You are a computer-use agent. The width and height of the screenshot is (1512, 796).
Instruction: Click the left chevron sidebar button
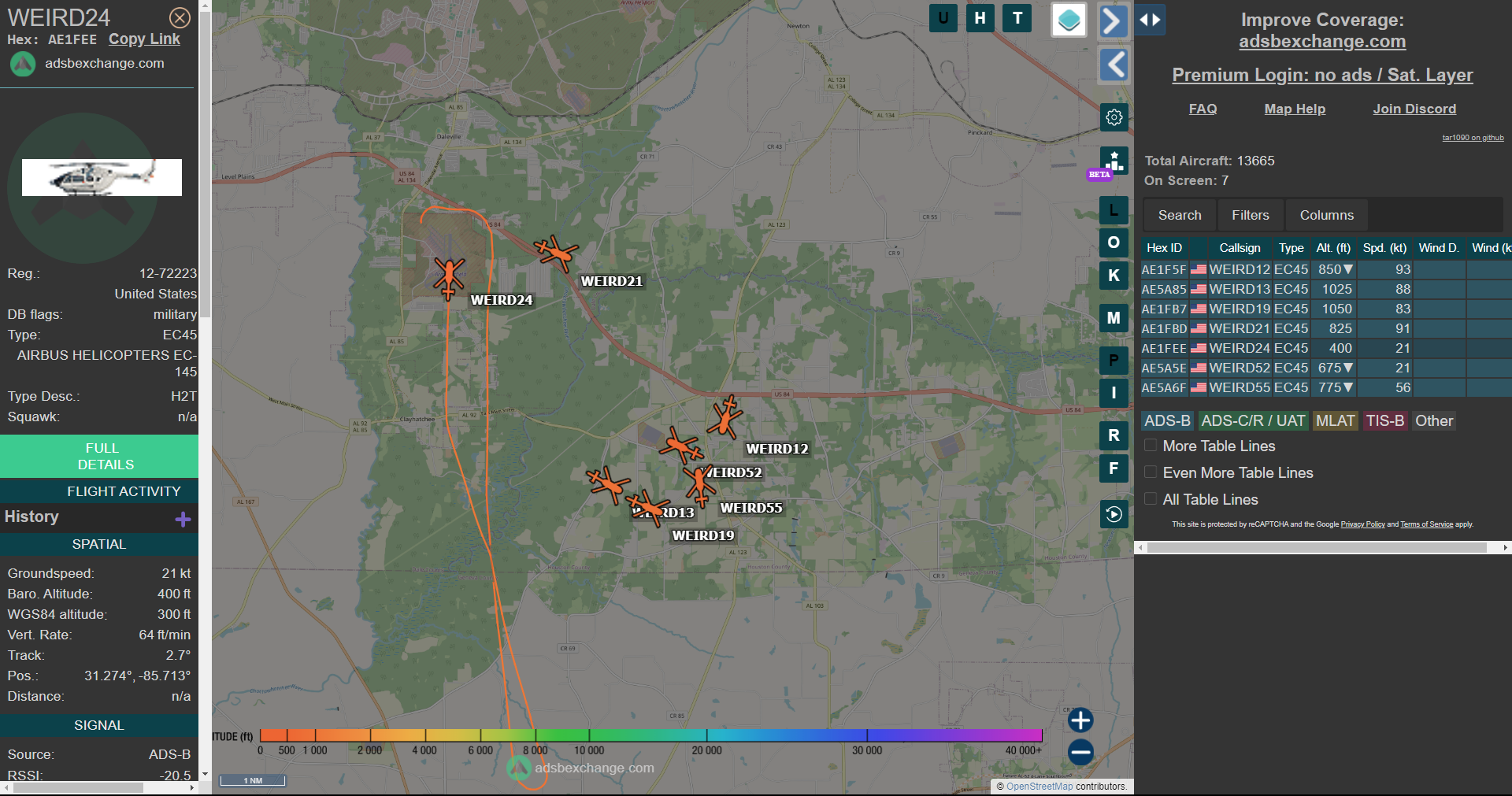pyautogui.click(x=1114, y=65)
